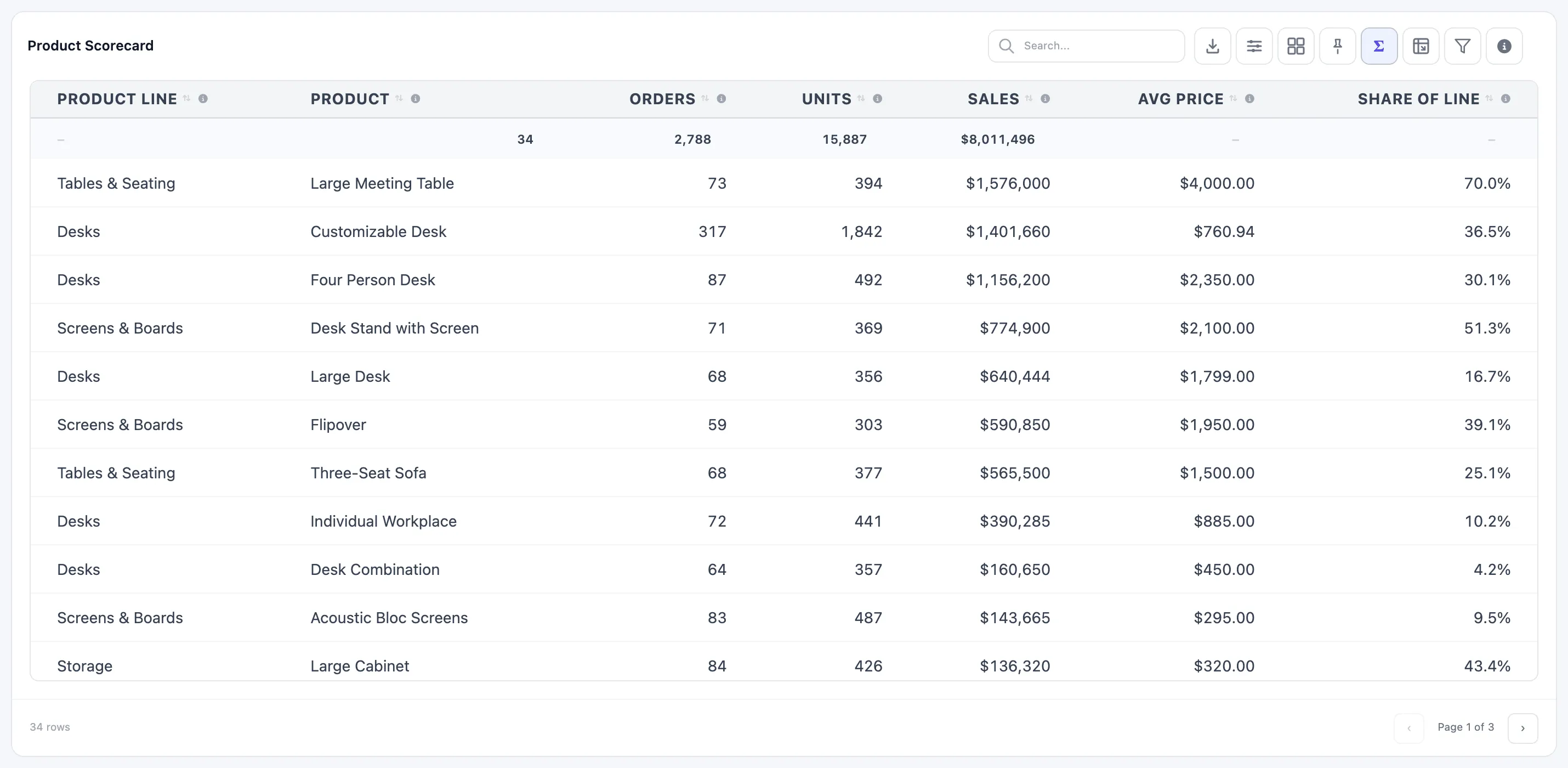Click the $1,576,000 sales value
Image resolution: width=1568 pixels, height=768 pixels.
pos(1008,183)
